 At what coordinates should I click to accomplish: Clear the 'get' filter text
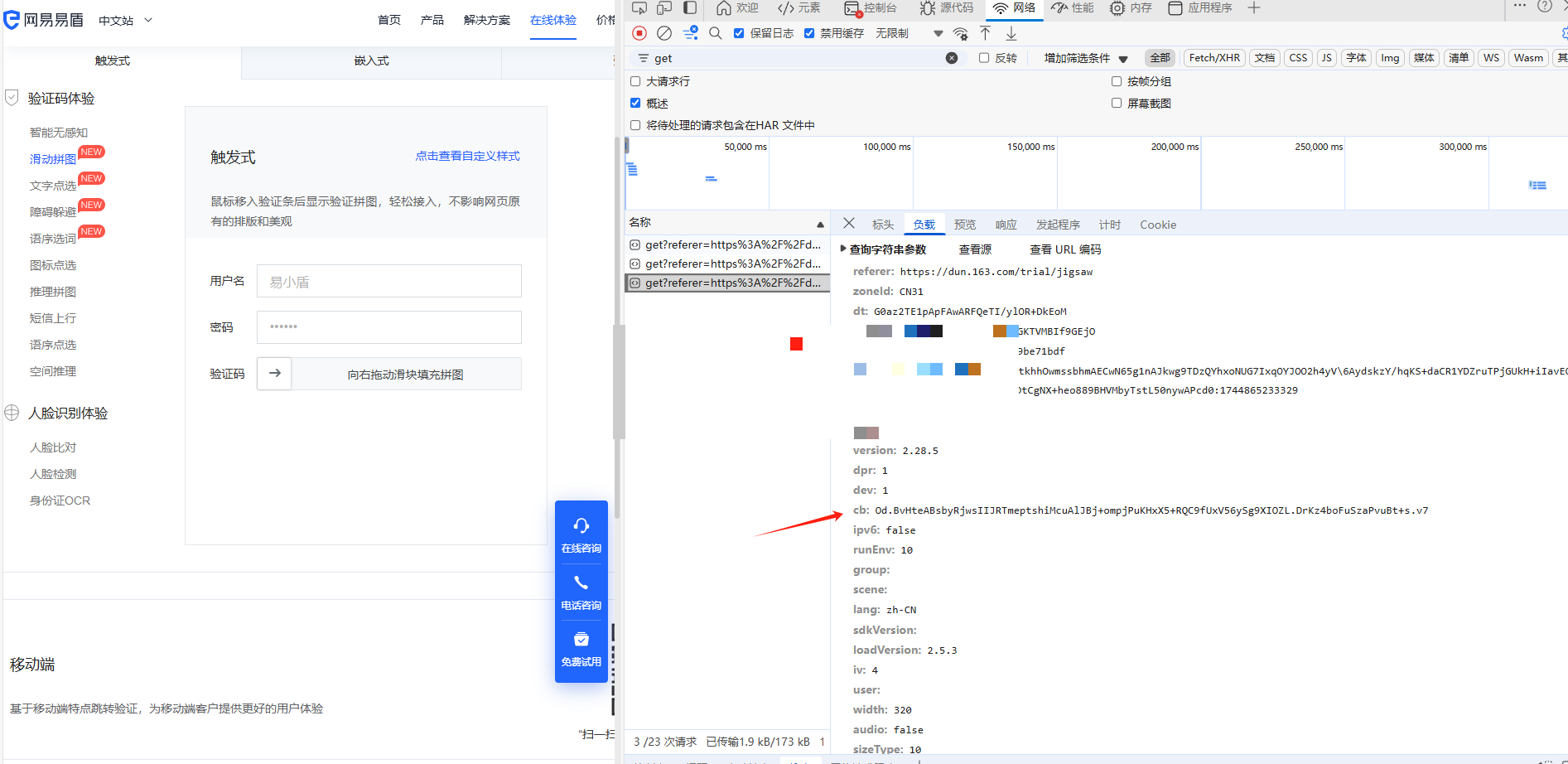(952, 58)
